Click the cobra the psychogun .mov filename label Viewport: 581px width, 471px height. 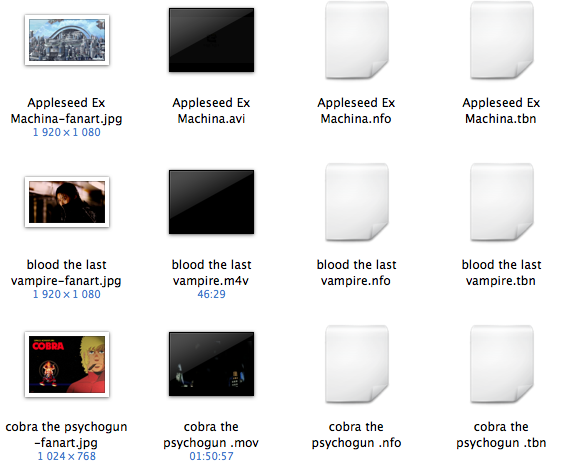coord(211,434)
